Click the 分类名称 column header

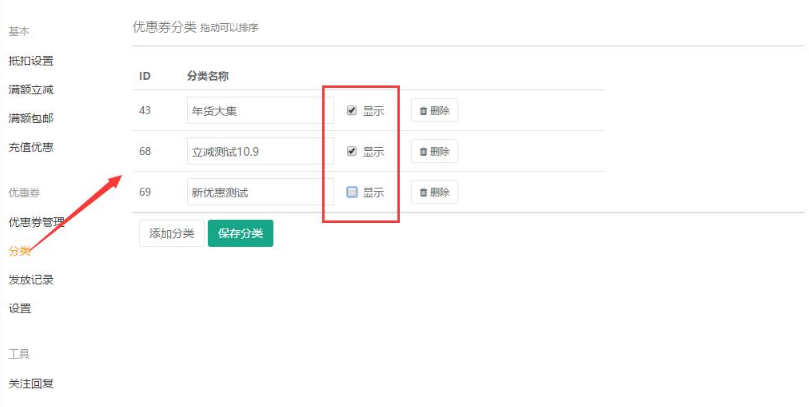[208, 76]
